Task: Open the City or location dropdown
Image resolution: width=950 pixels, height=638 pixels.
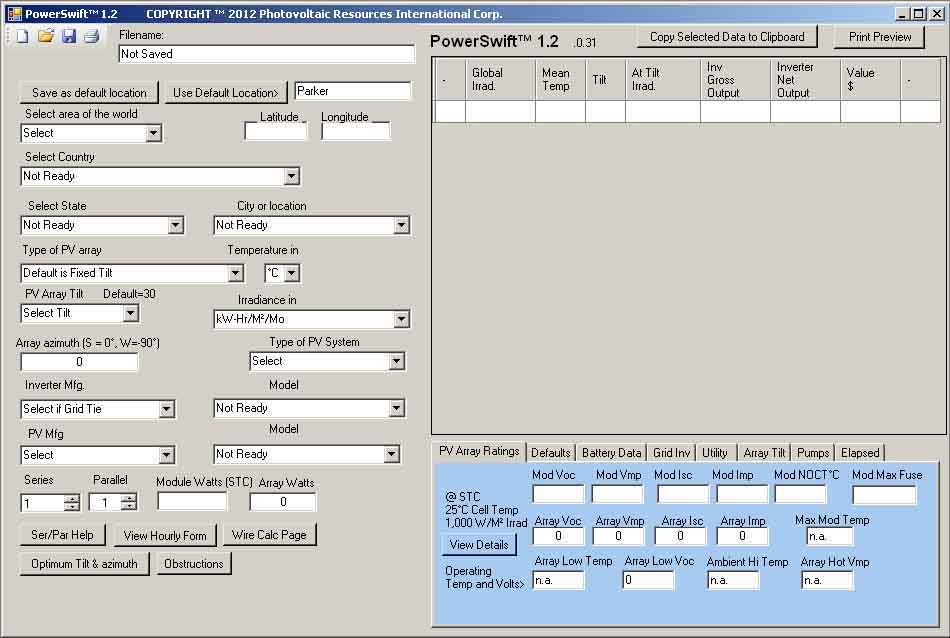Action: [401, 225]
